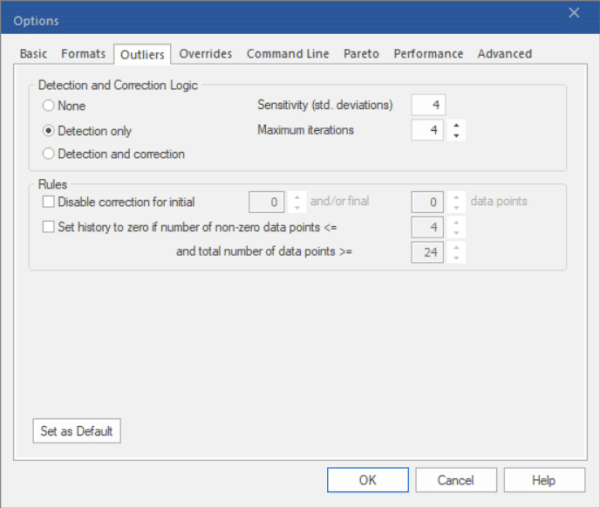The width and height of the screenshot is (600, 508).
Task: Click the Maximum iterations value field
Action: click(427, 130)
